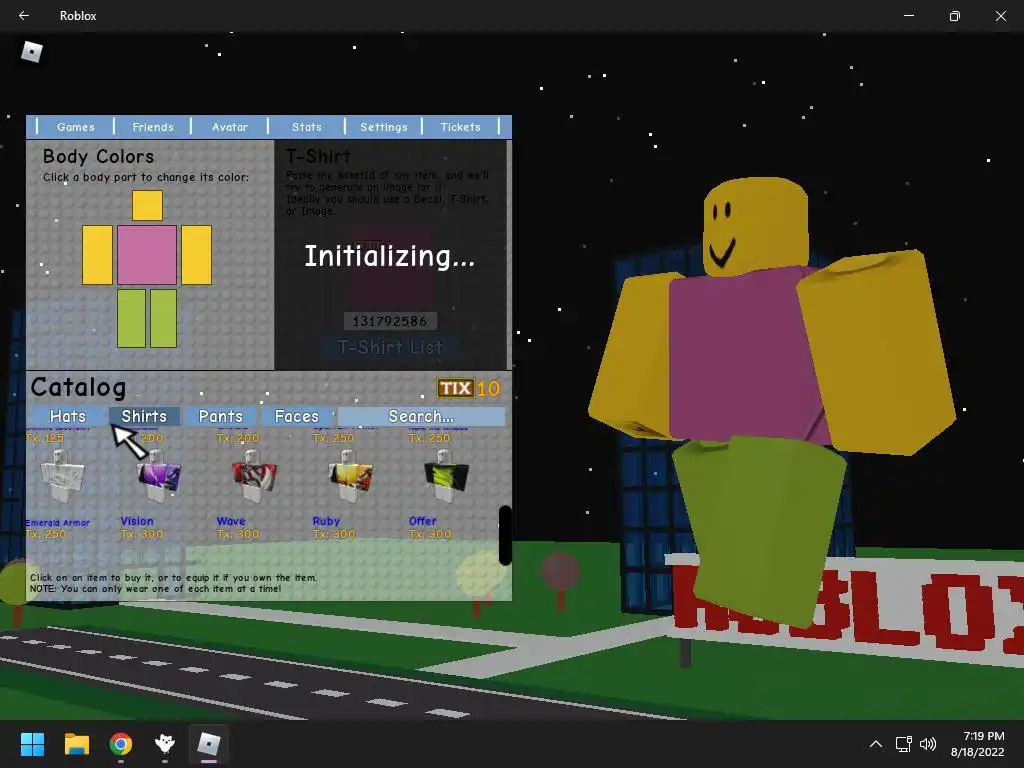Image resolution: width=1024 pixels, height=768 pixels.
Task: Open the Friends tab
Action: 153,127
